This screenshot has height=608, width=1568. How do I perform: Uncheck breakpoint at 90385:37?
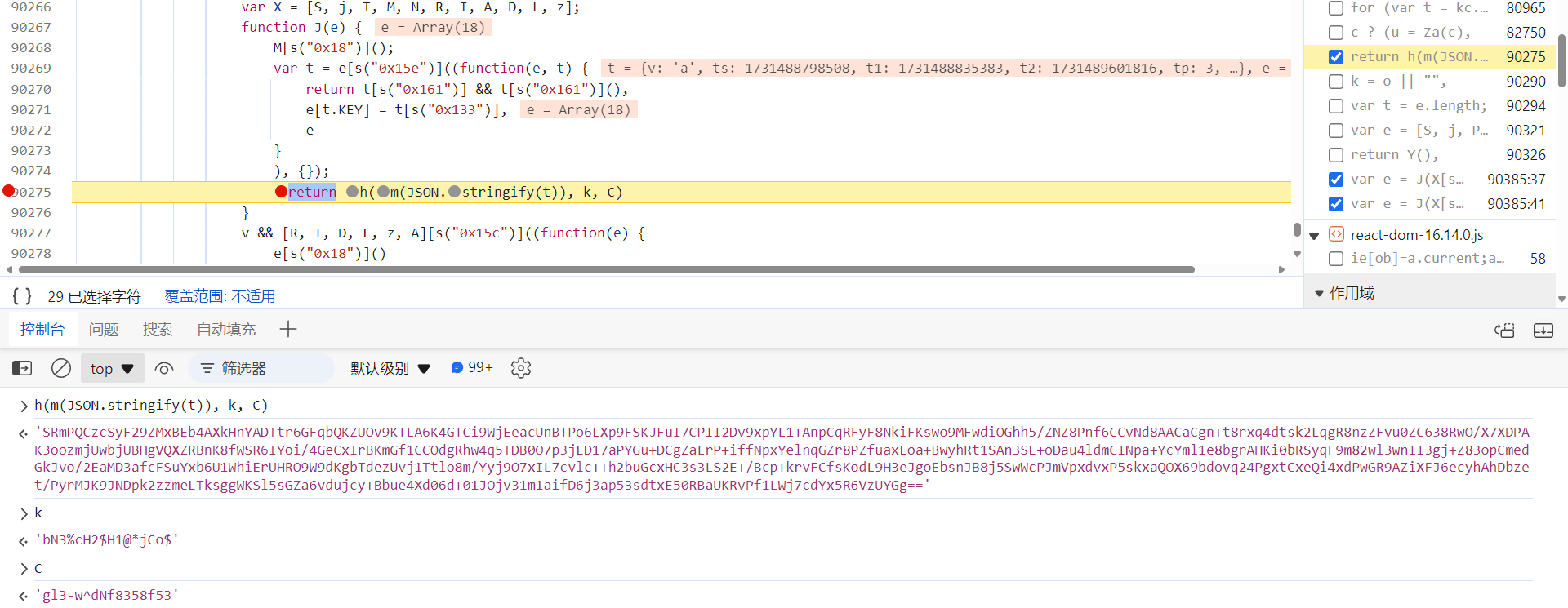click(1336, 180)
